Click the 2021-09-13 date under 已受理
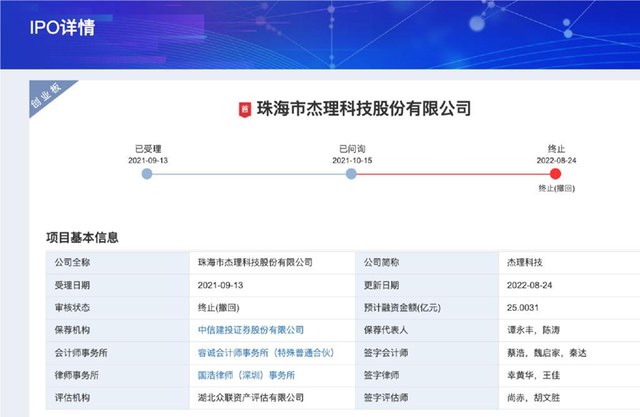 click(x=148, y=160)
